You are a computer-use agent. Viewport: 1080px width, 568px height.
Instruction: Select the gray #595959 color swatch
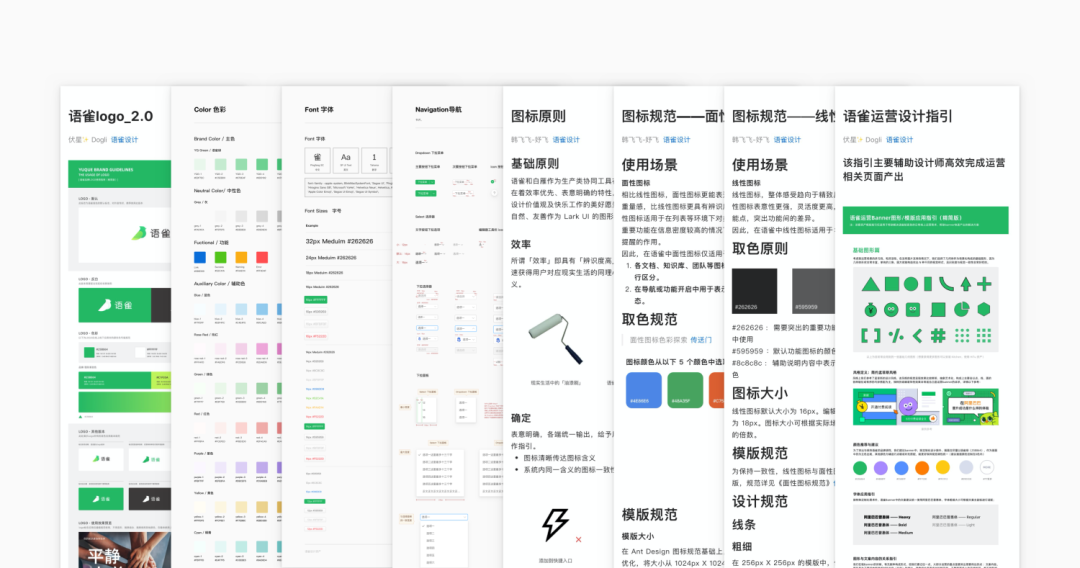[813, 291]
